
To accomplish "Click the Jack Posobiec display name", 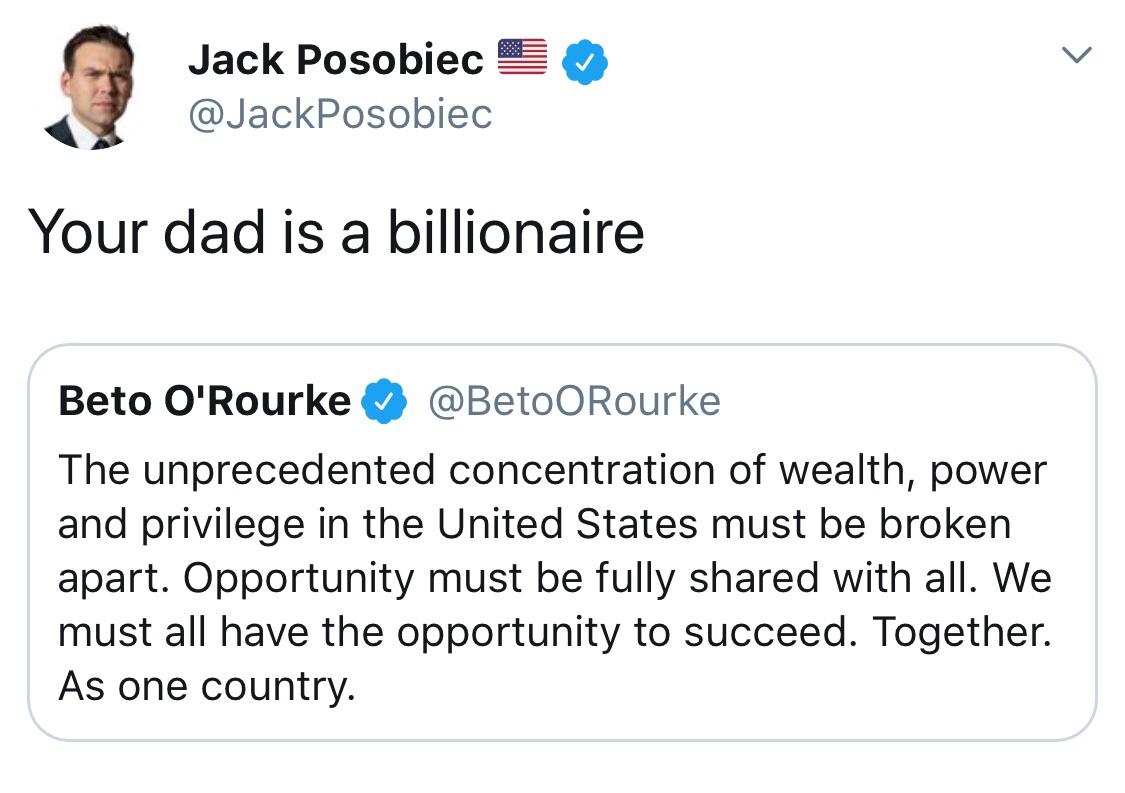I will click(x=336, y=59).
